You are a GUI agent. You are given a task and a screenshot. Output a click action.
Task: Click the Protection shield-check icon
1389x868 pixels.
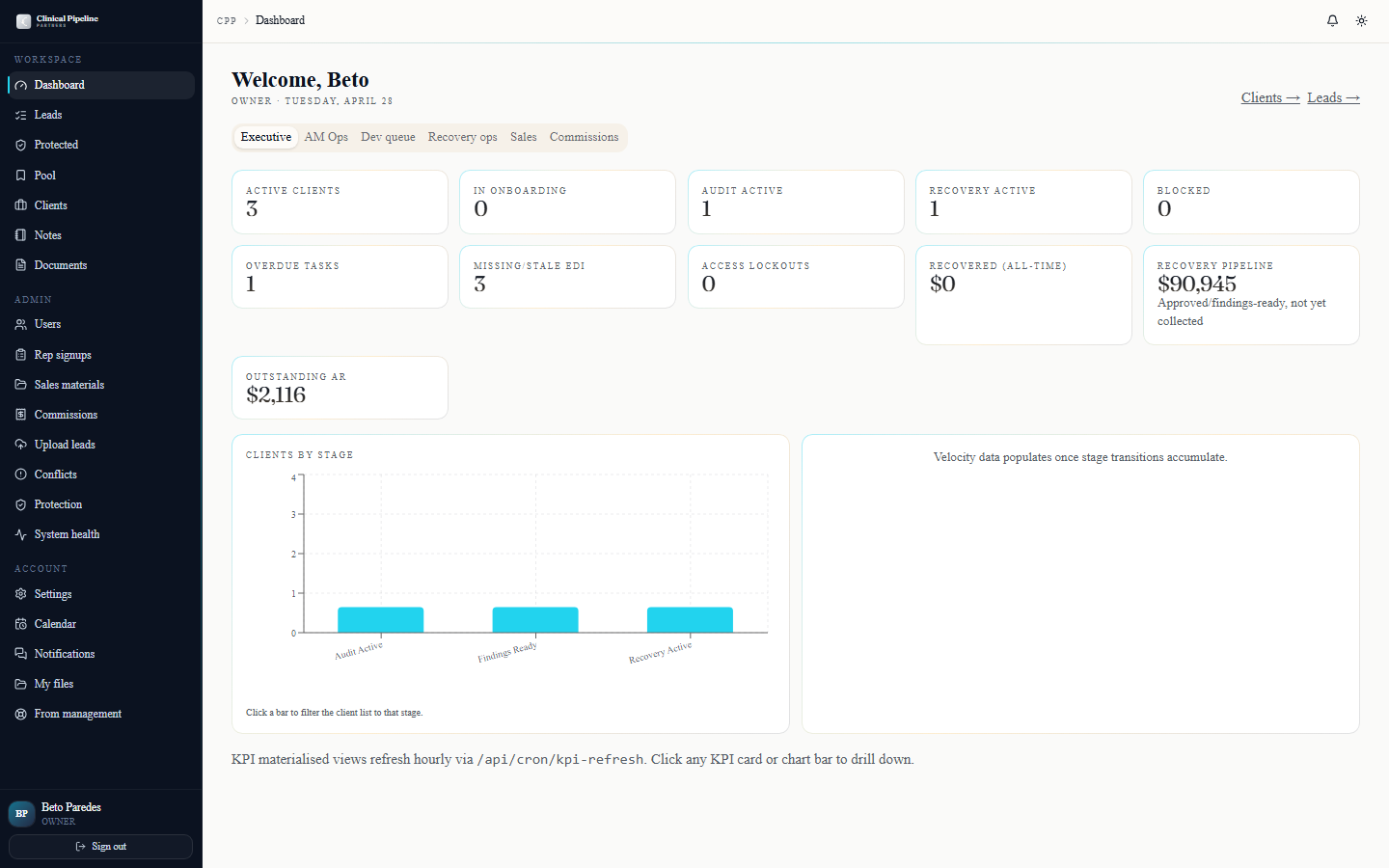tap(21, 504)
